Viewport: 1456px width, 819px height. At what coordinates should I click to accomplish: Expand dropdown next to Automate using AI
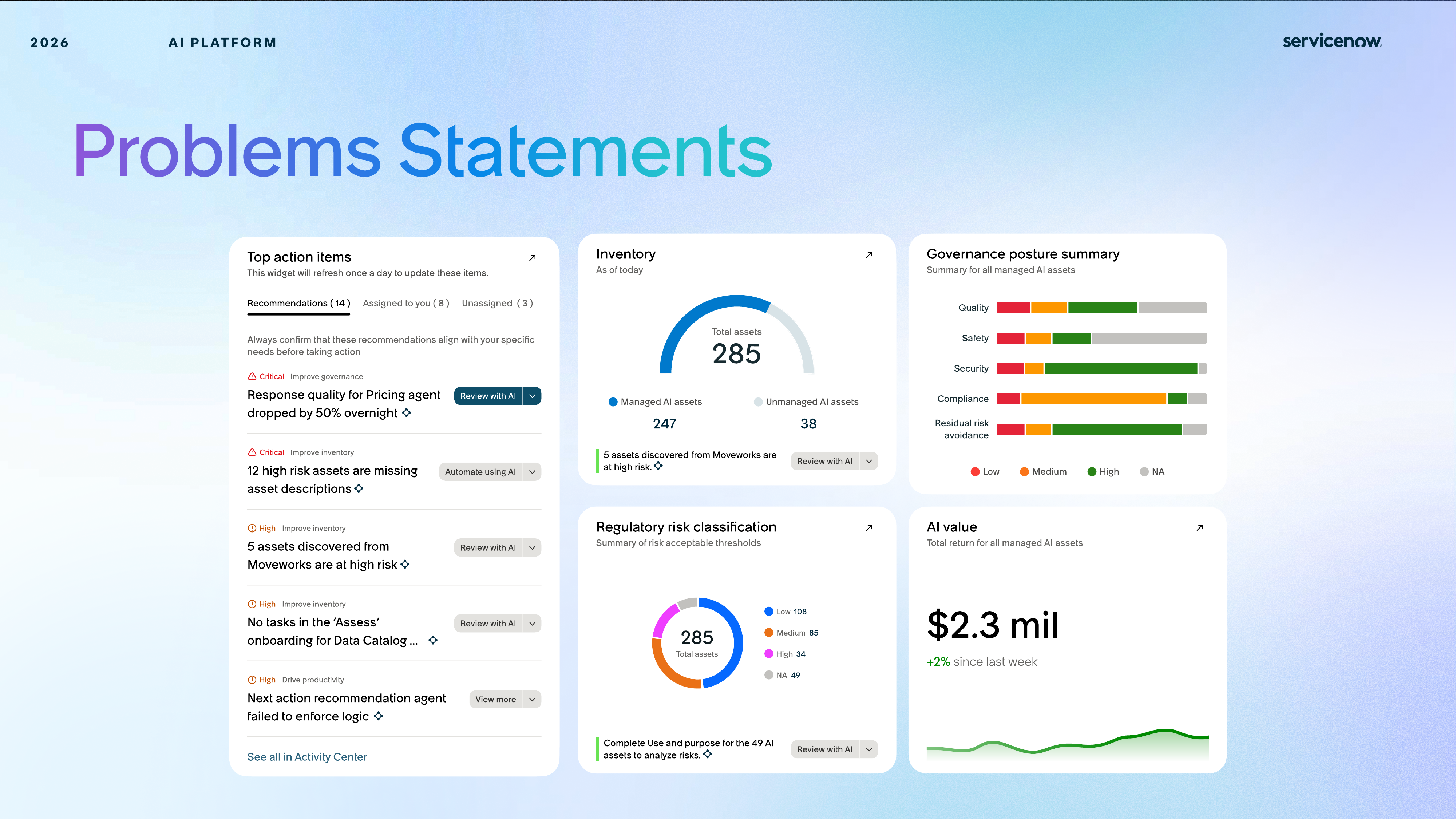pos(533,472)
